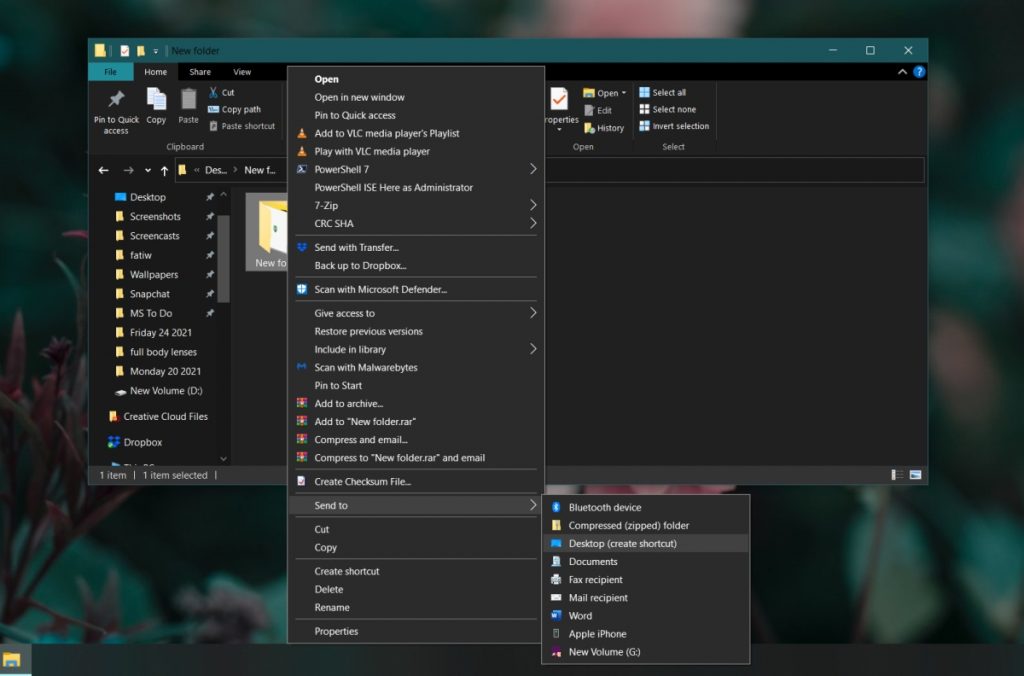The width and height of the screenshot is (1024, 676).
Task: Unpin Screenshots using its pin icon
Action: pyautogui.click(x=211, y=216)
